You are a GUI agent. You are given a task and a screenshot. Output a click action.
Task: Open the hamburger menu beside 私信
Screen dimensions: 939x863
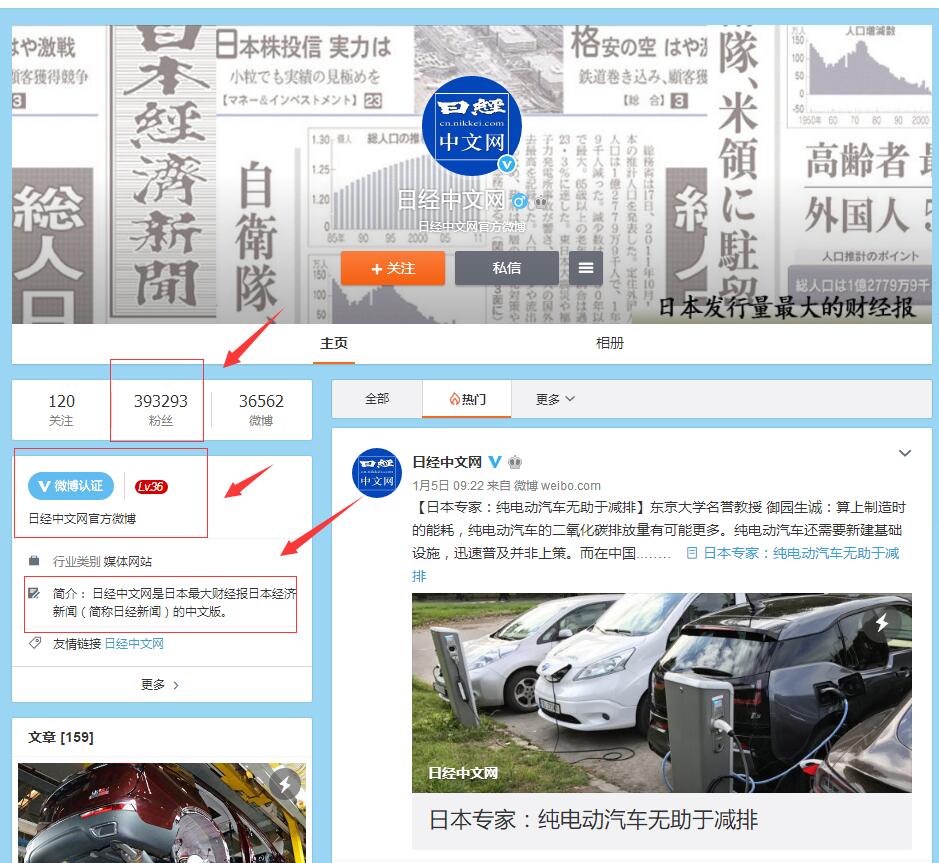point(586,268)
